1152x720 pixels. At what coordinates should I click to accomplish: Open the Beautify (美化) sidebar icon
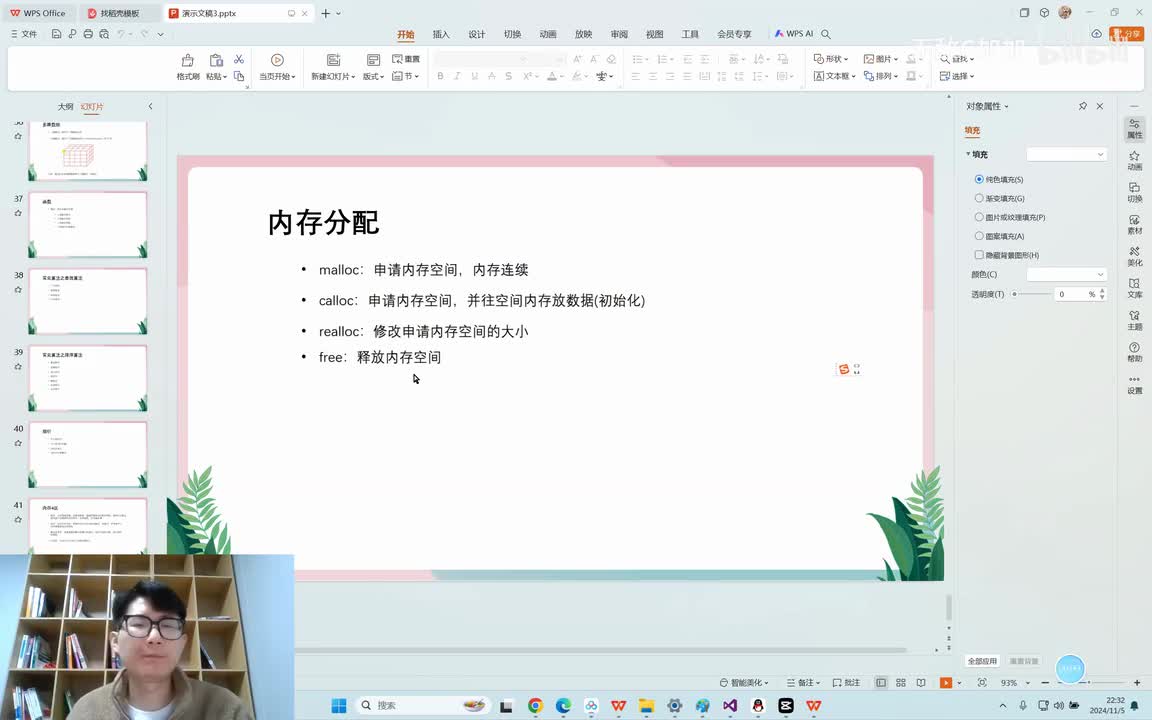pyautogui.click(x=1134, y=256)
